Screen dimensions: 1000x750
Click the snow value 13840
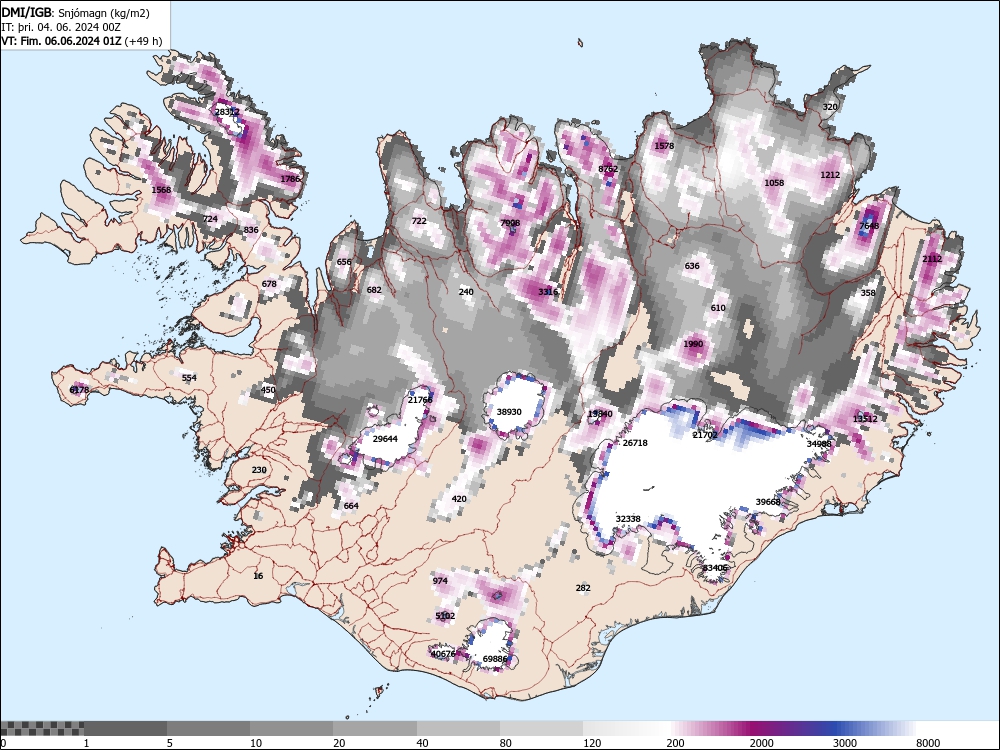(600, 414)
